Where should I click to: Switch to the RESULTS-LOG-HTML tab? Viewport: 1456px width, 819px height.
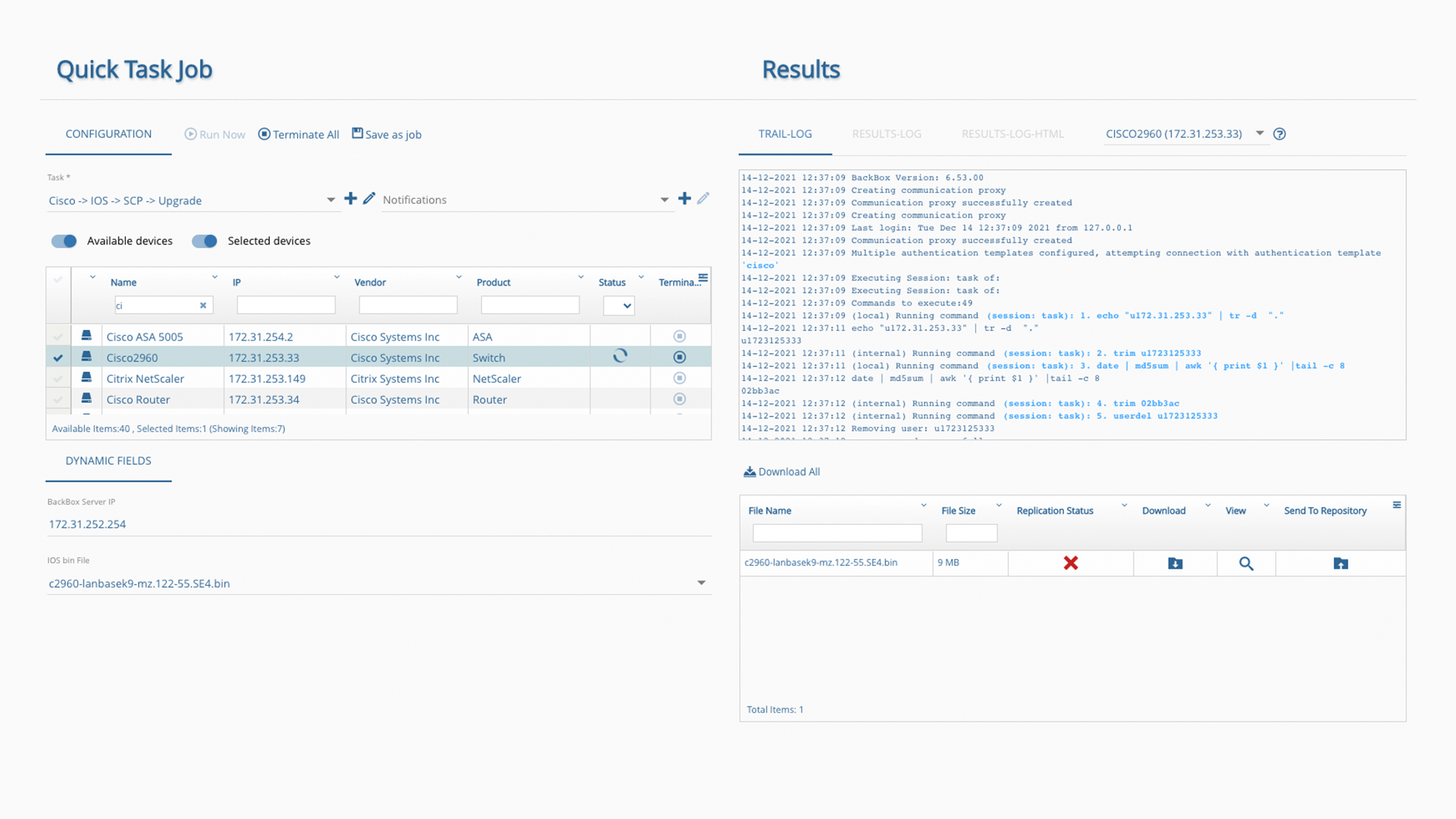[x=1012, y=134]
